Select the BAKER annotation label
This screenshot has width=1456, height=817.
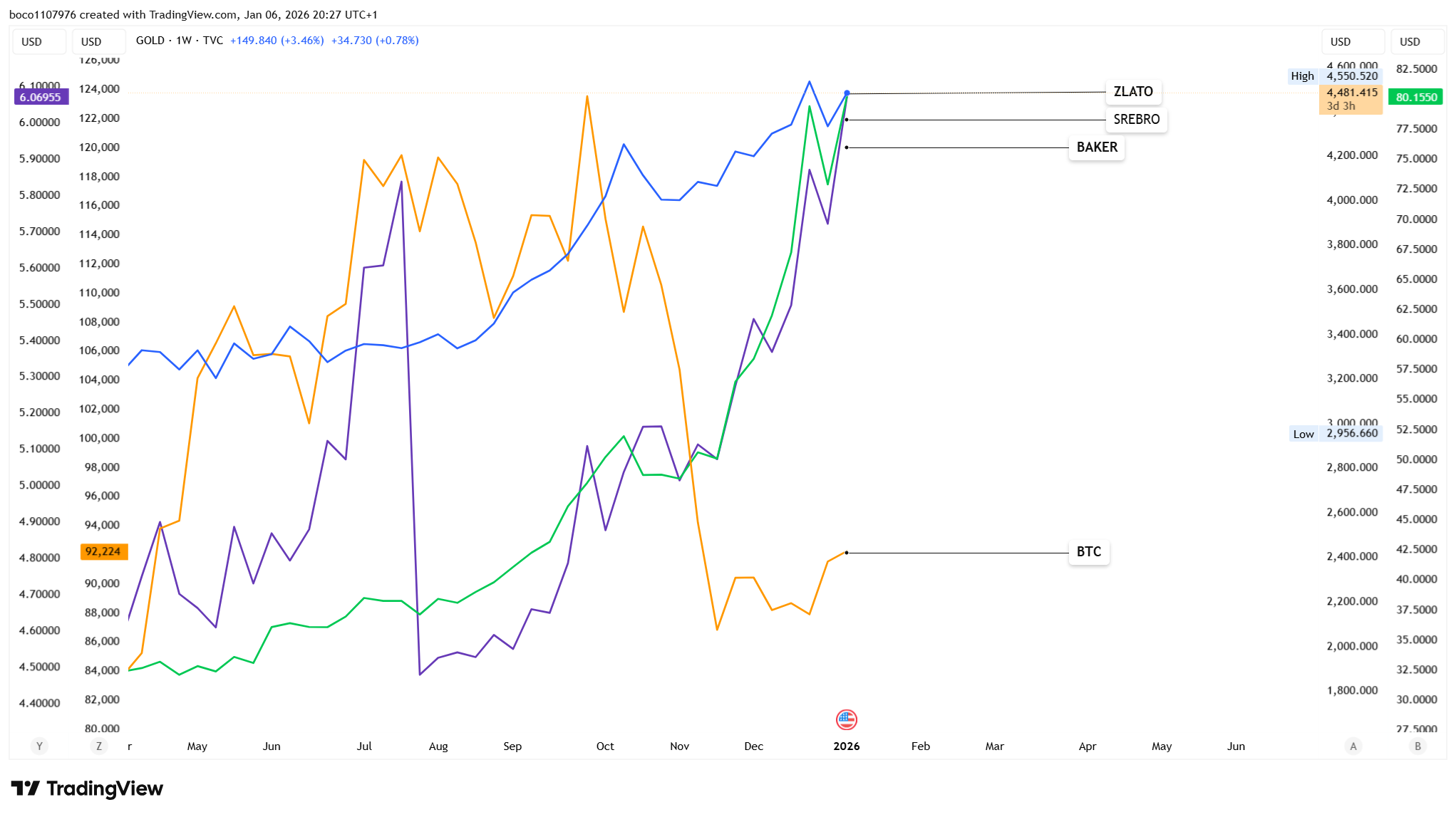coord(1096,147)
